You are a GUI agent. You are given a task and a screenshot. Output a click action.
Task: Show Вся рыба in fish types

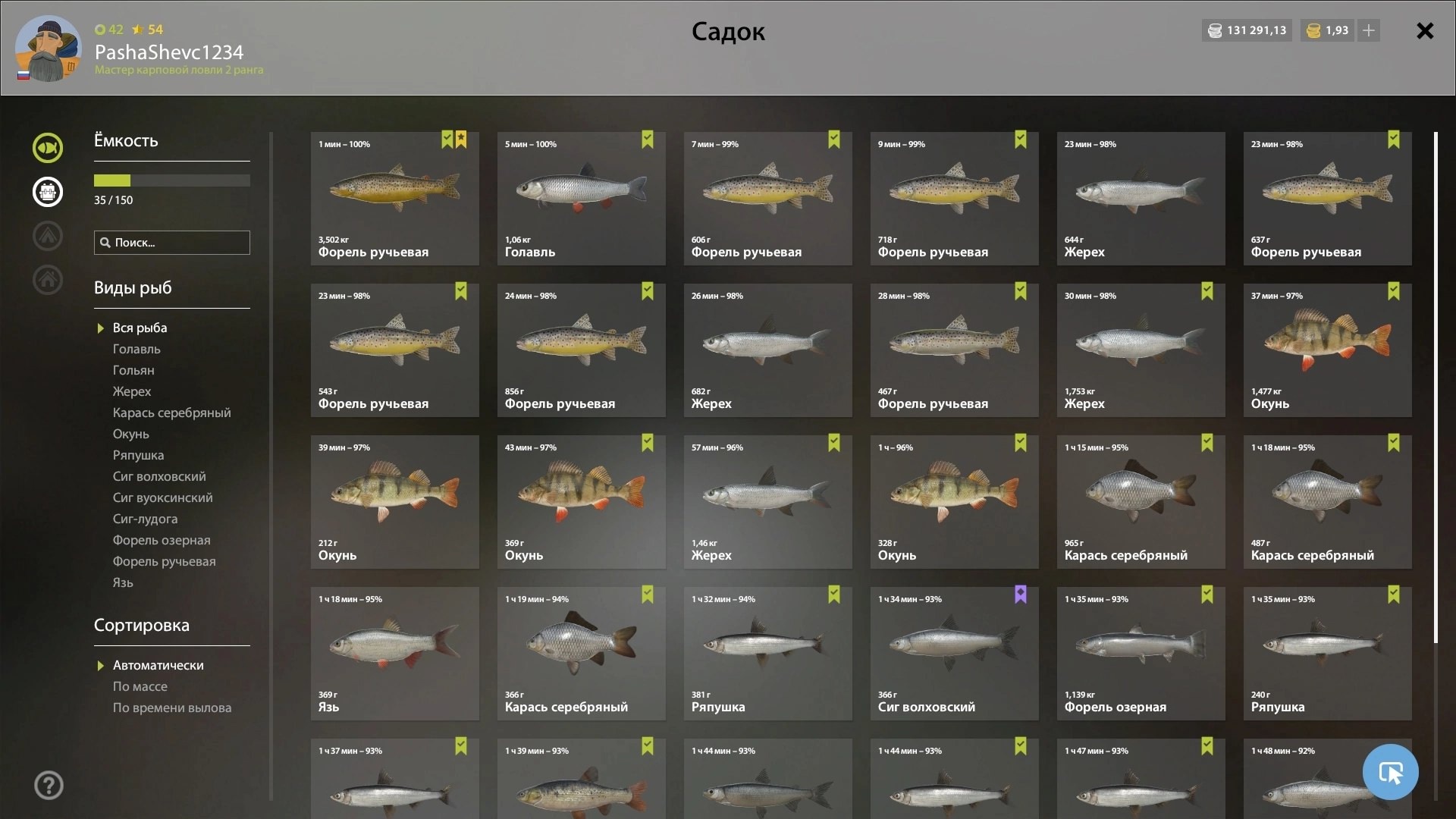[140, 328]
